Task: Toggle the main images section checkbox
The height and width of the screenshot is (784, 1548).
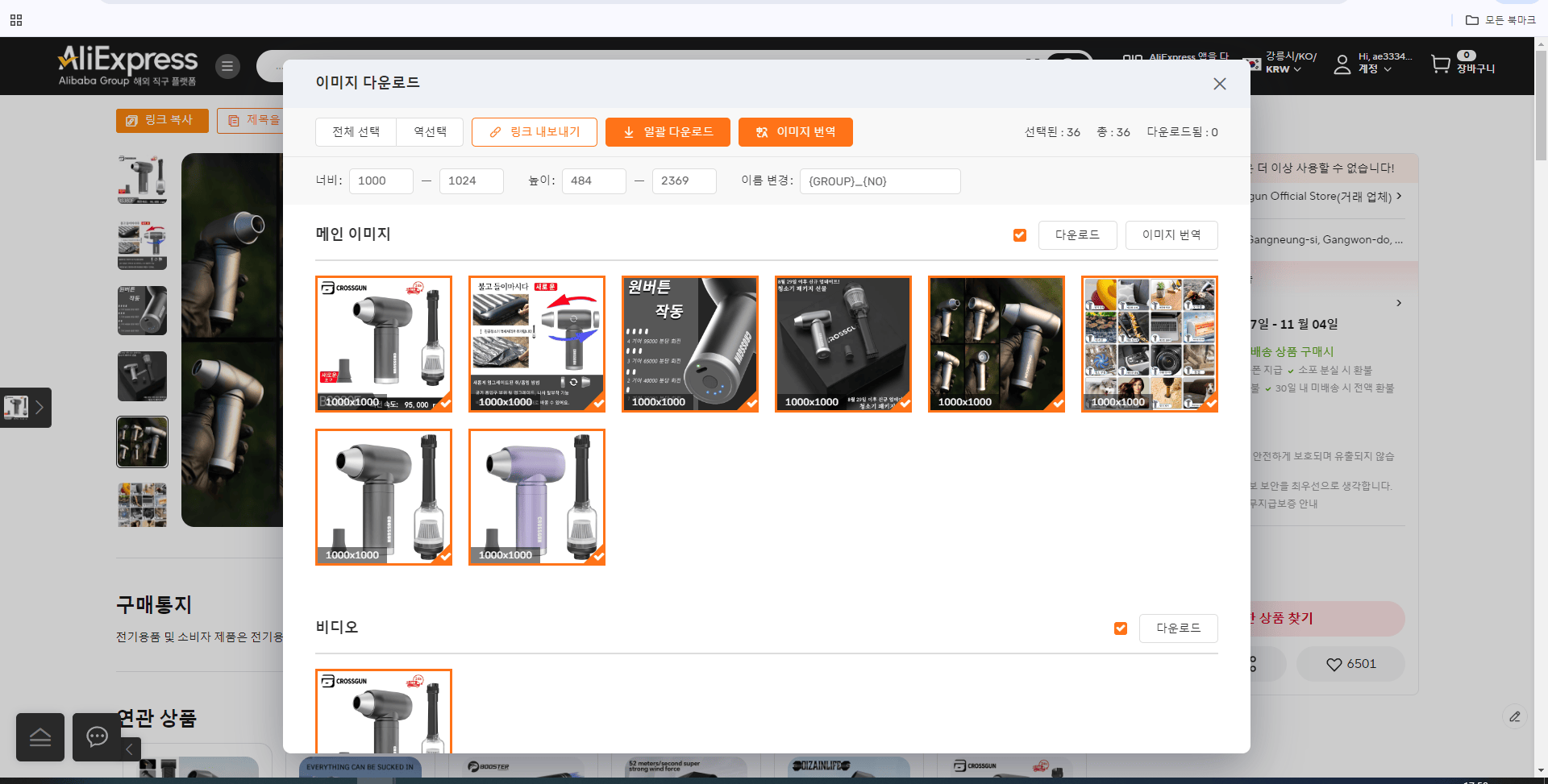Action: [x=1020, y=235]
